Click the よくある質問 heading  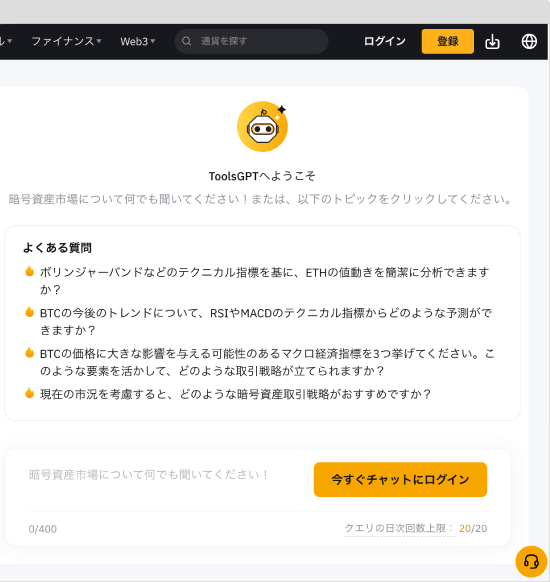[57, 248]
